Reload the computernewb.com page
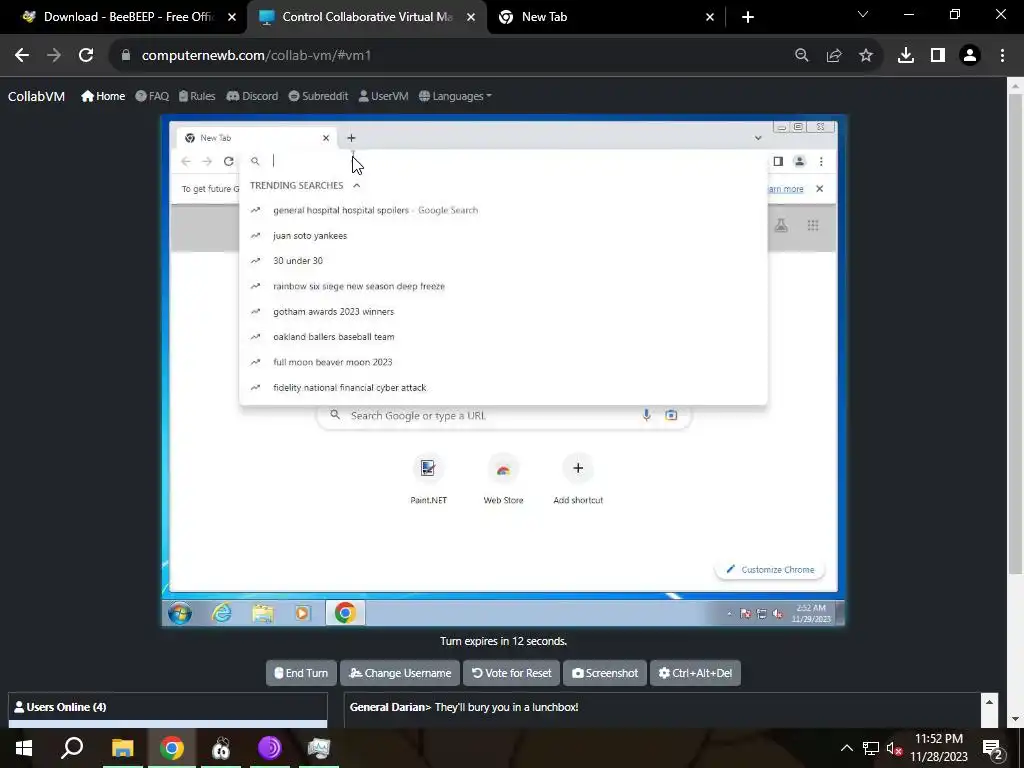The height and width of the screenshot is (768, 1024). (x=86, y=56)
